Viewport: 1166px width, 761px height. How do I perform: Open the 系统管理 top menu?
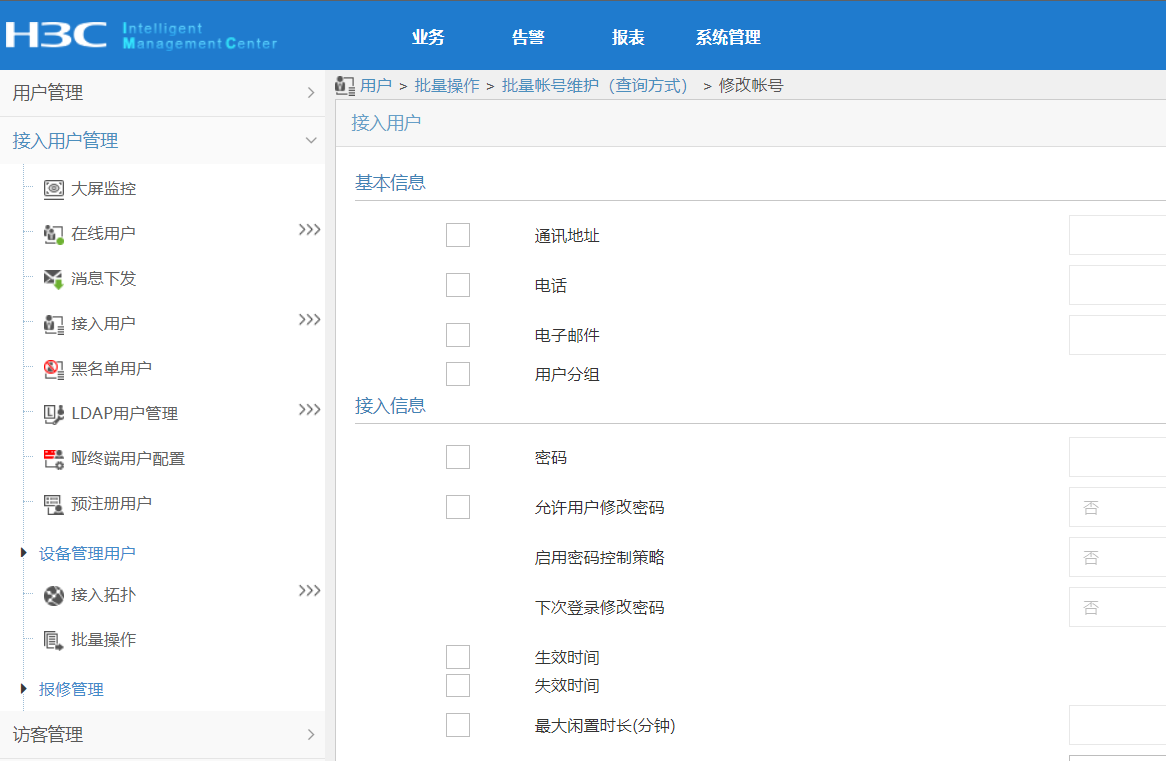point(728,38)
